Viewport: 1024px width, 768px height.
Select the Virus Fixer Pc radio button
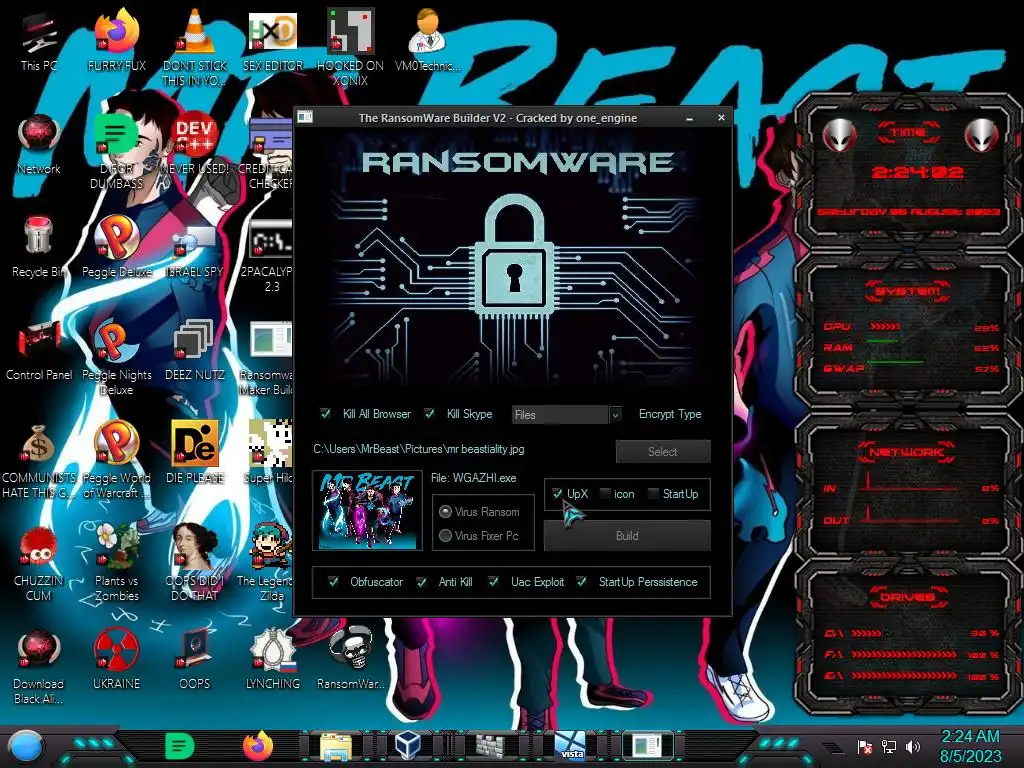point(445,536)
